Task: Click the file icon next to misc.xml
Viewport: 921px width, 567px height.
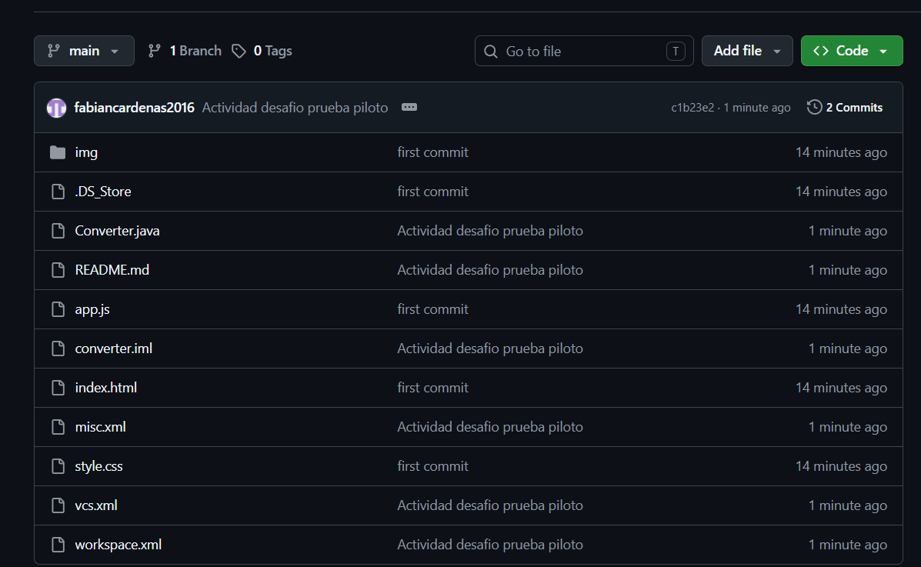Action: click(58, 427)
